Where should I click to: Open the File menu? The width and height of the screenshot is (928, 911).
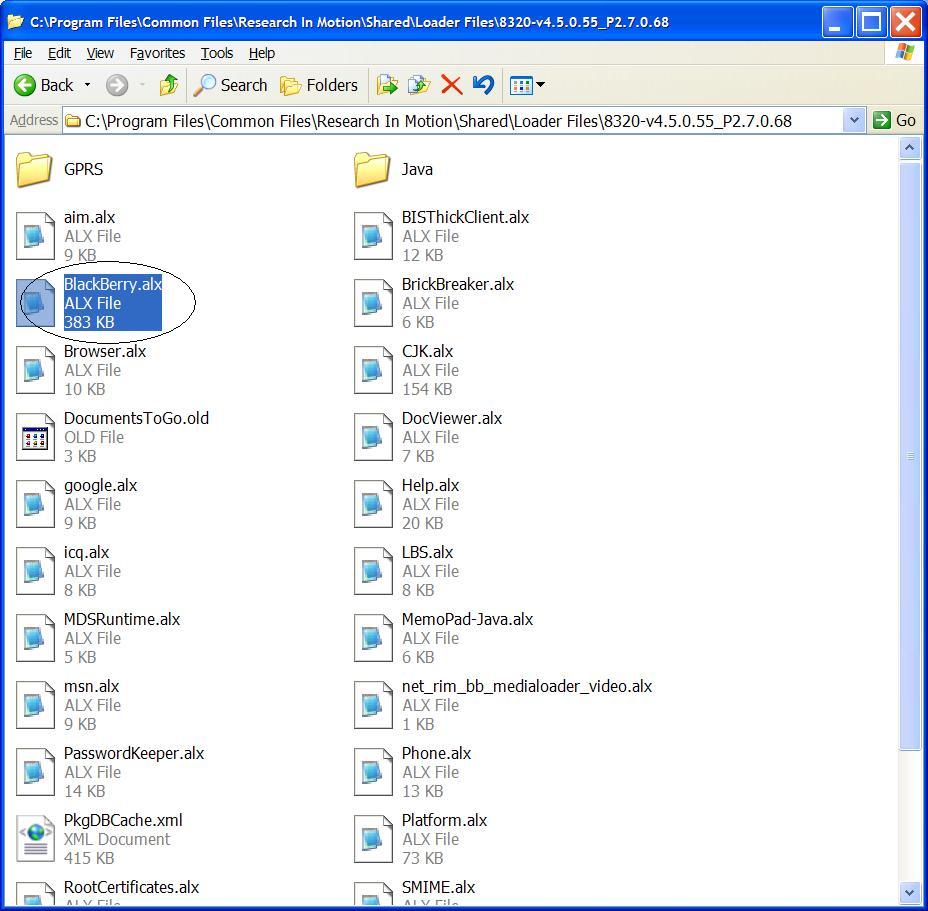click(22, 53)
